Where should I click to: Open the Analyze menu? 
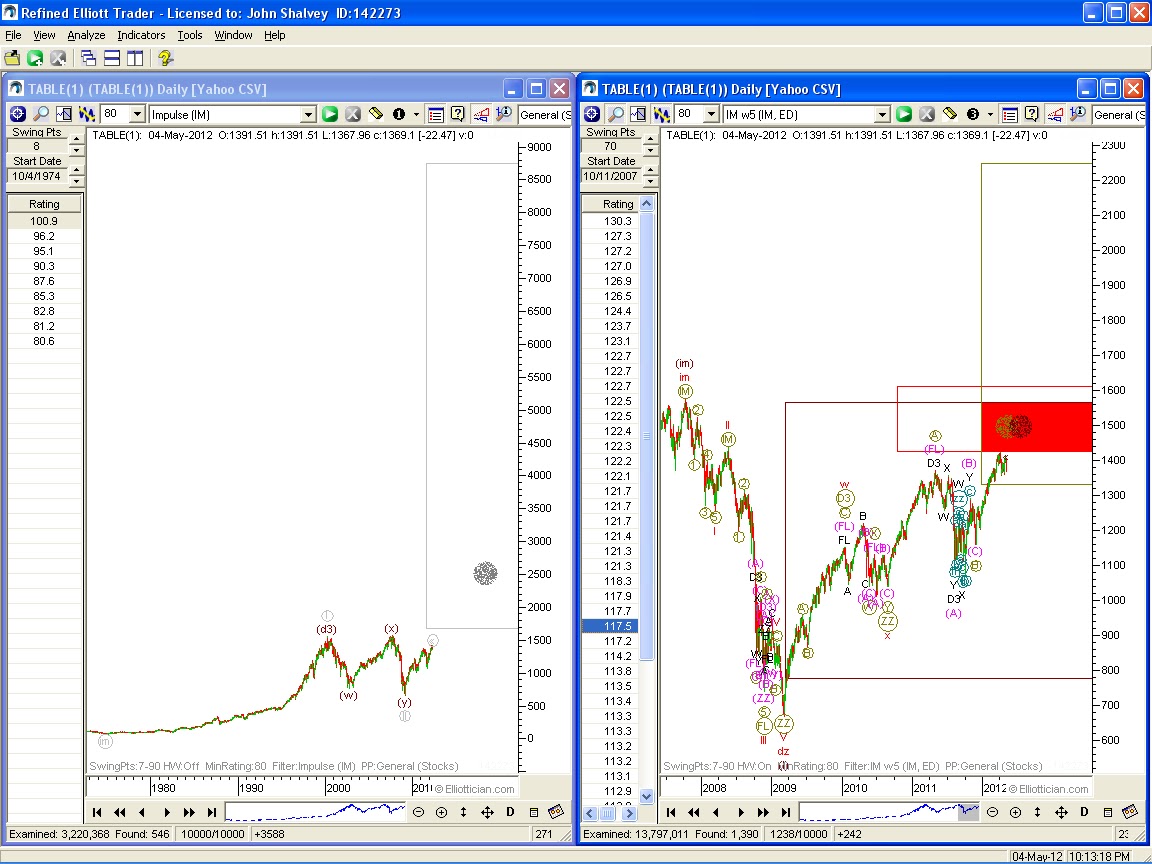tap(86, 35)
